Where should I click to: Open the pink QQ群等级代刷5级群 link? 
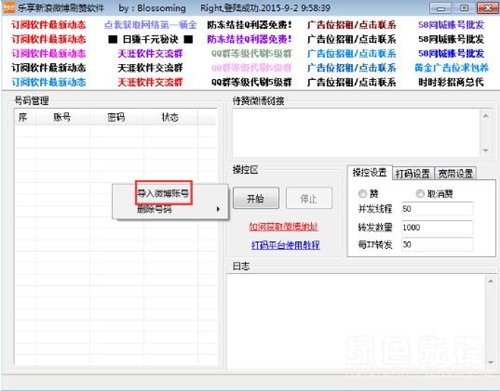(x=252, y=68)
